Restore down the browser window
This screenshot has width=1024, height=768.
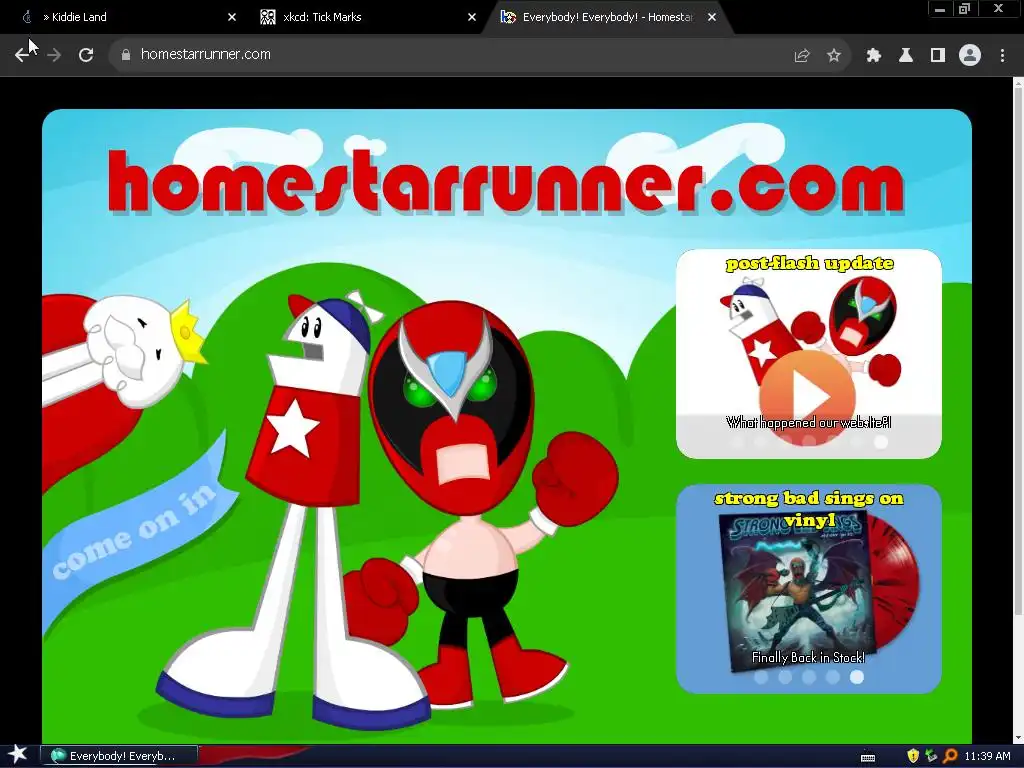point(965,9)
